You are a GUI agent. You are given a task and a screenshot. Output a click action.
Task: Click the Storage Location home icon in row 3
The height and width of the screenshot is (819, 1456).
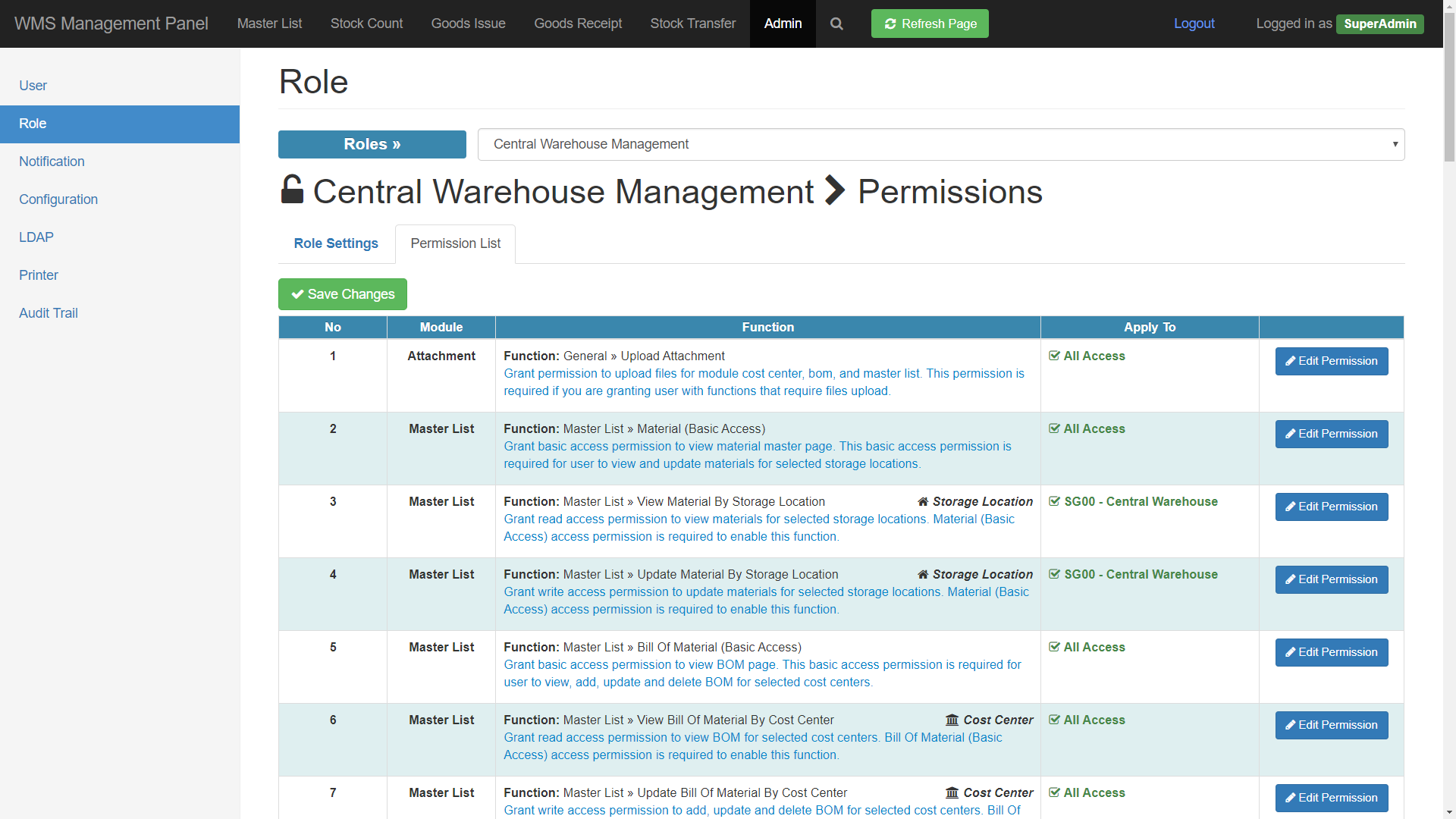[x=923, y=502]
